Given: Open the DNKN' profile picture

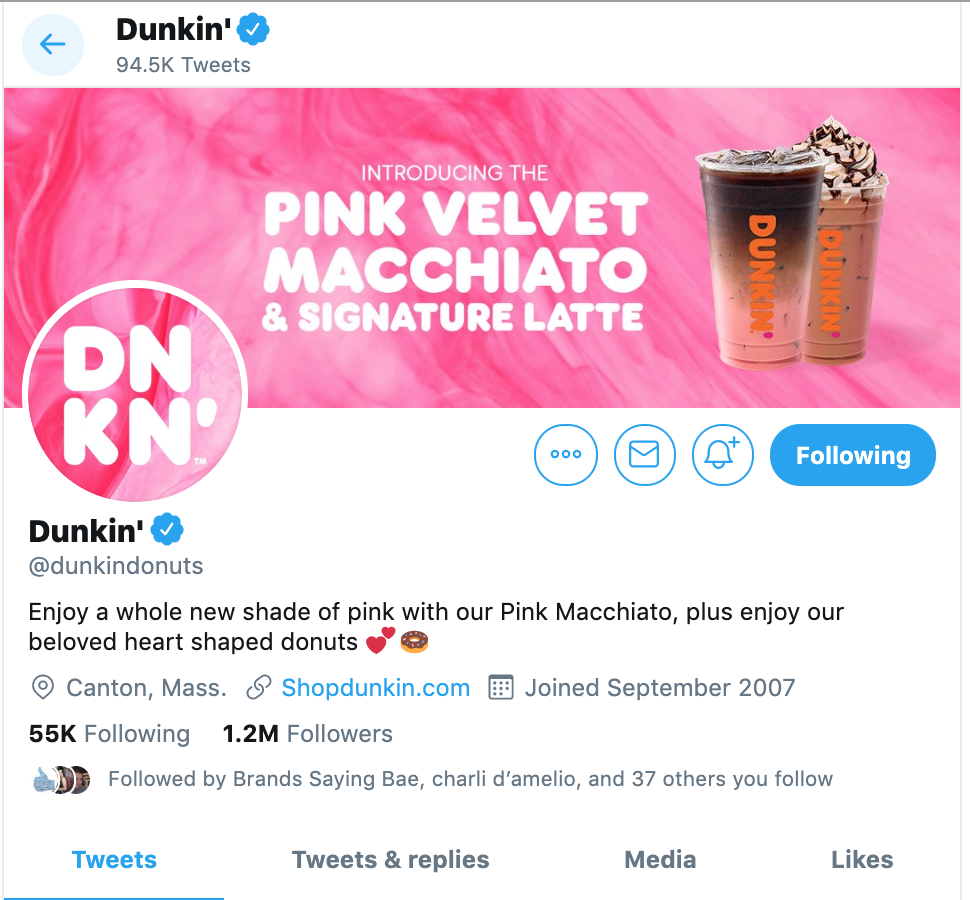Looking at the screenshot, I should tap(135, 393).
